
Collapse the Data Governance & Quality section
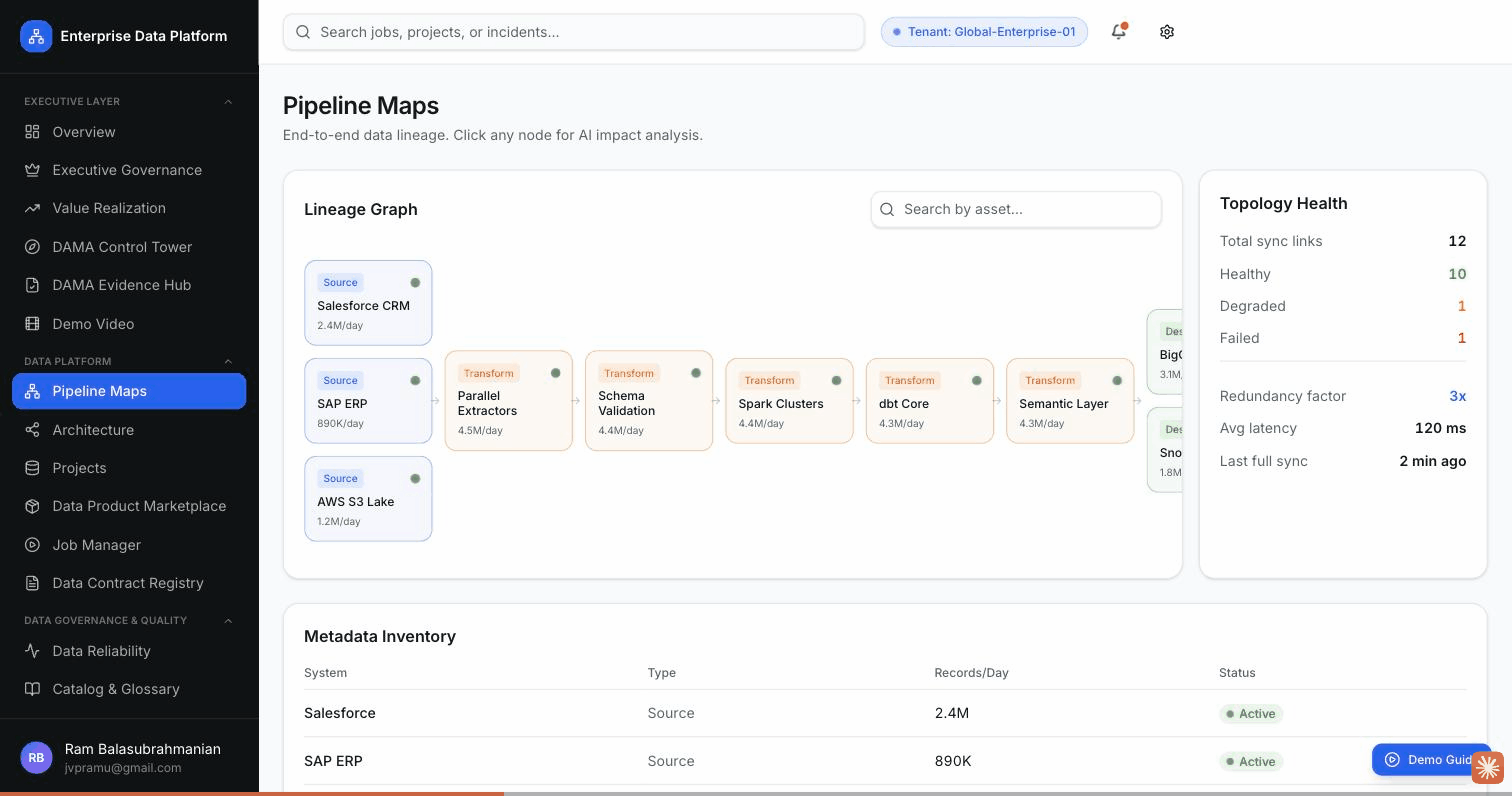point(228,620)
